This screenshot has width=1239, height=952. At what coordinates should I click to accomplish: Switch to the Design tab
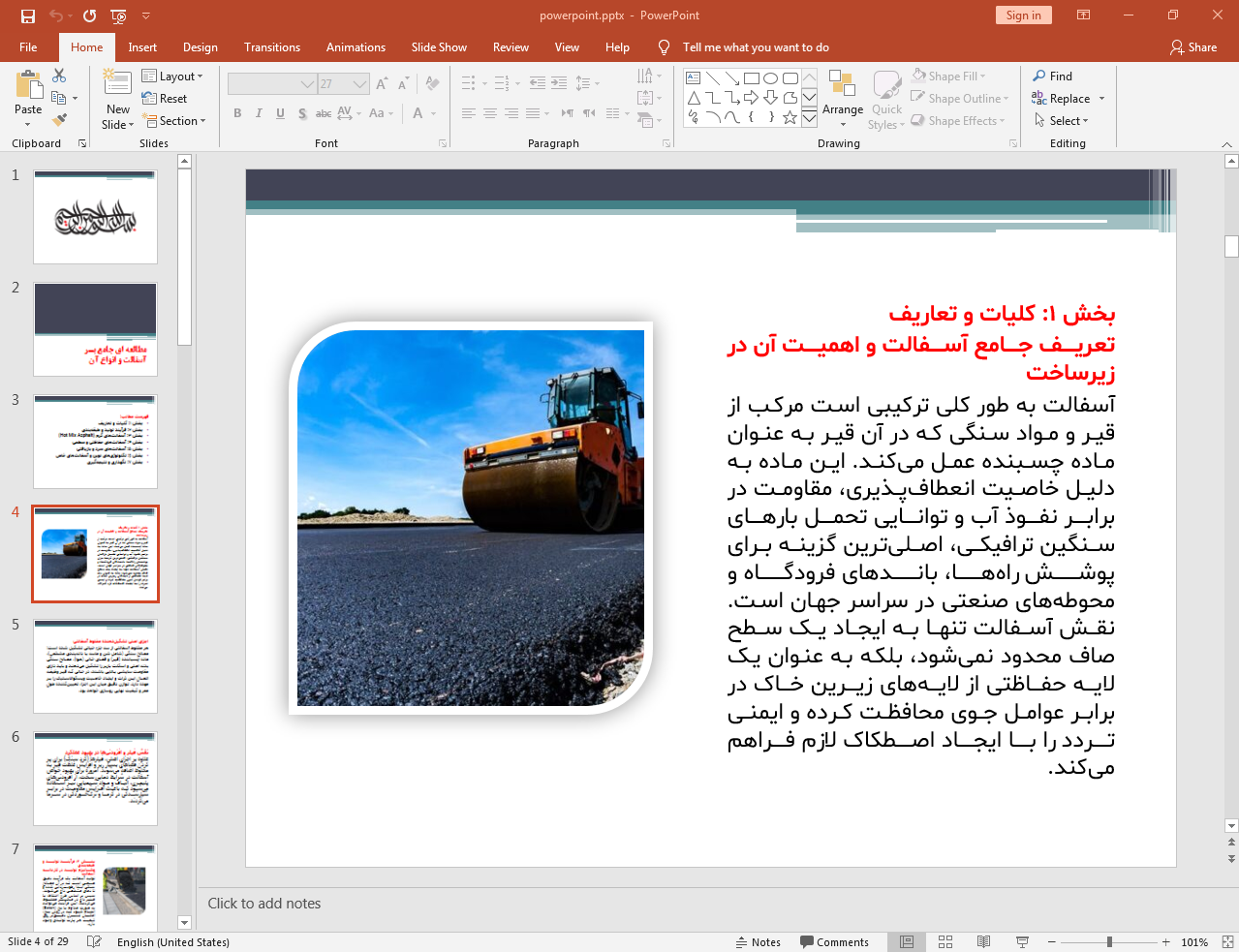pos(201,47)
